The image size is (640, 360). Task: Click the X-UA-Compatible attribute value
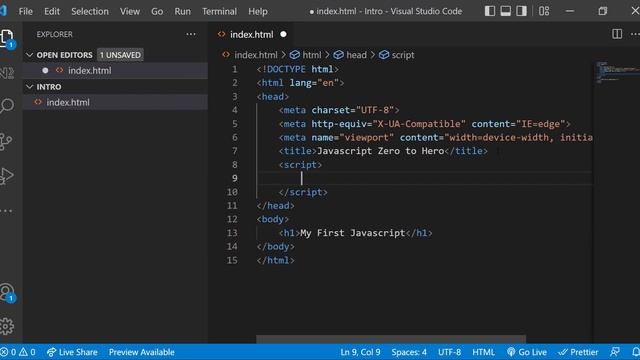click(x=419, y=124)
